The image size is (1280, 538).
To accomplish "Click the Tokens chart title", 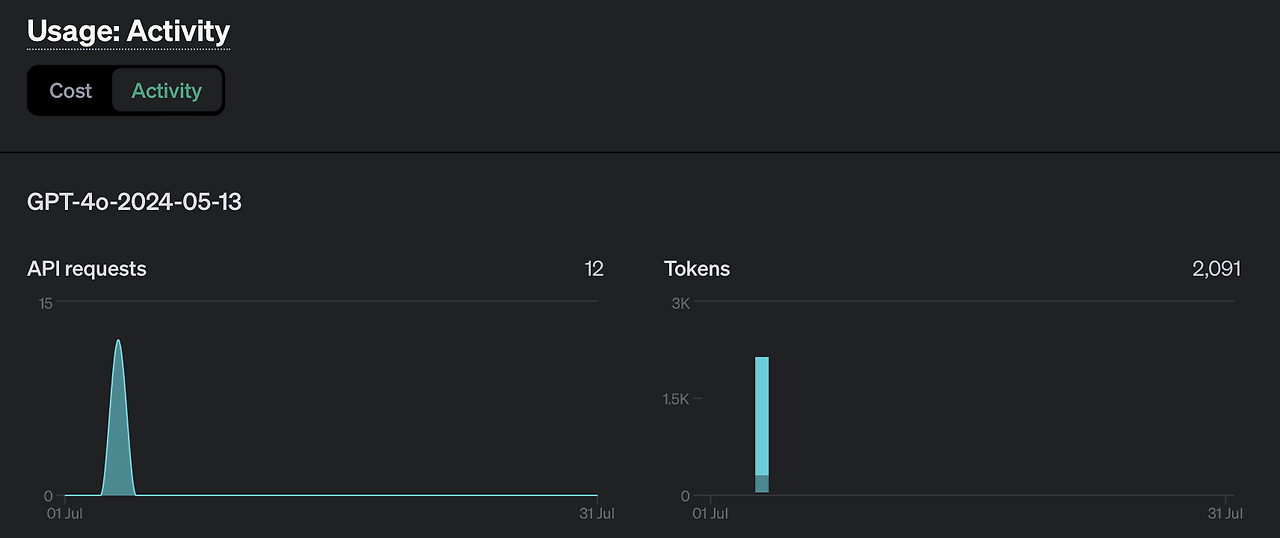I will click(x=697, y=269).
